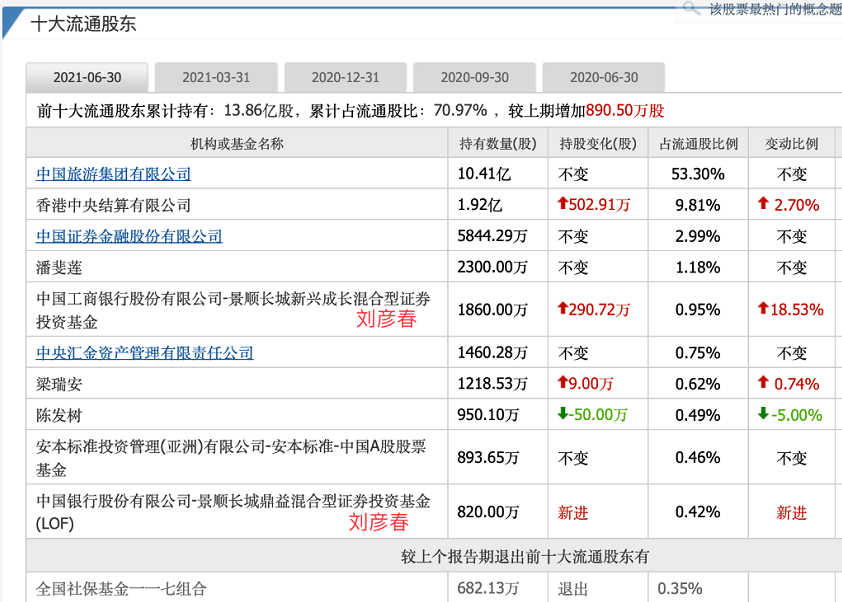842x602 pixels.
Task: Click the 持有数量(股) column header
Action: pyautogui.click(x=498, y=144)
